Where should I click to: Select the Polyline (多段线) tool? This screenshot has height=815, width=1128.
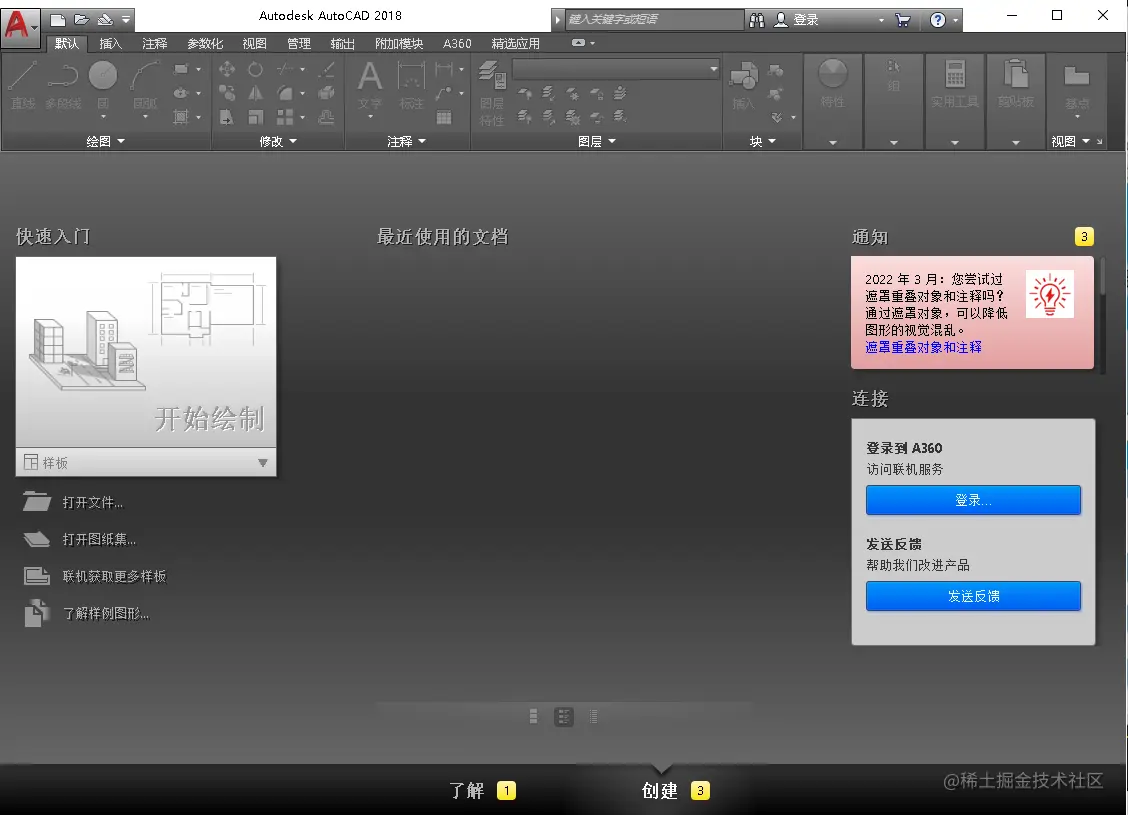coord(63,85)
